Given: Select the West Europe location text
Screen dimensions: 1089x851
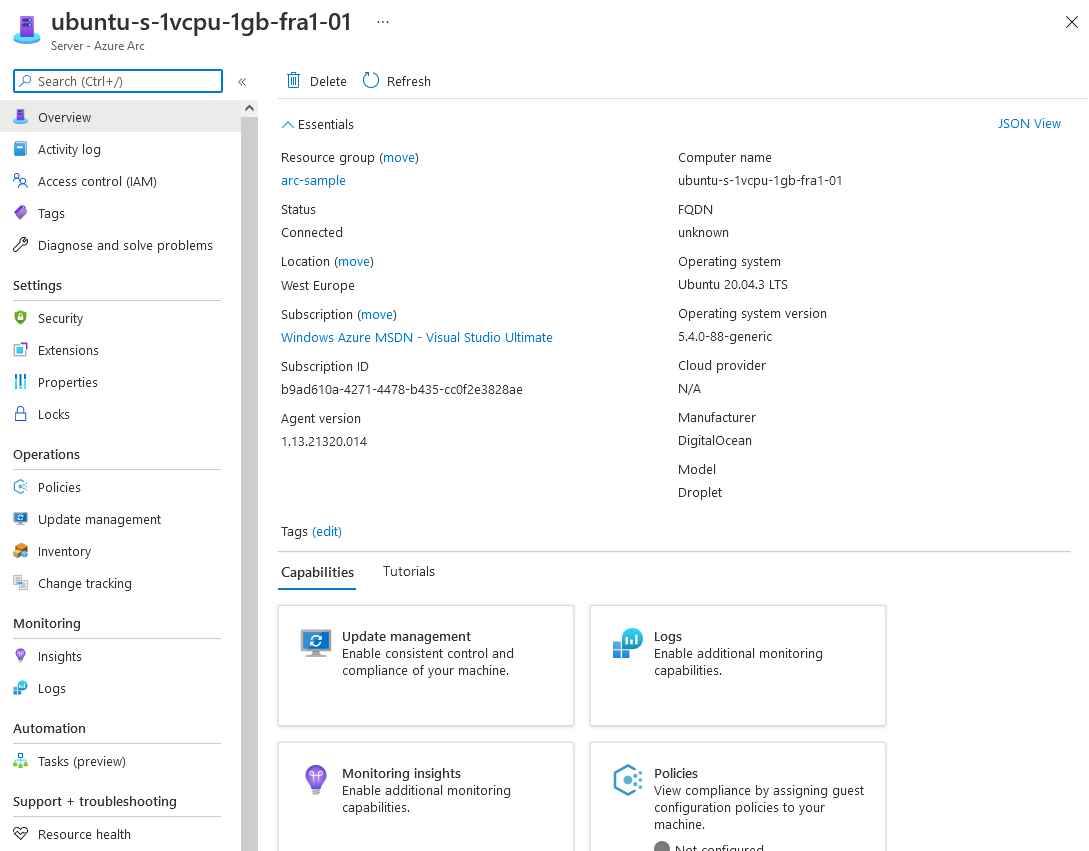Looking at the screenshot, I should click(x=317, y=285).
